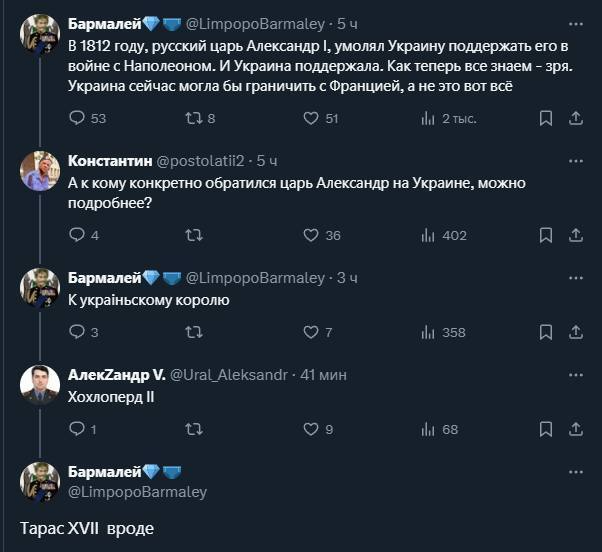Retweet the first tweet with 8 reposts
The height and width of the screenshot is (552, 602).
(194, 119)
